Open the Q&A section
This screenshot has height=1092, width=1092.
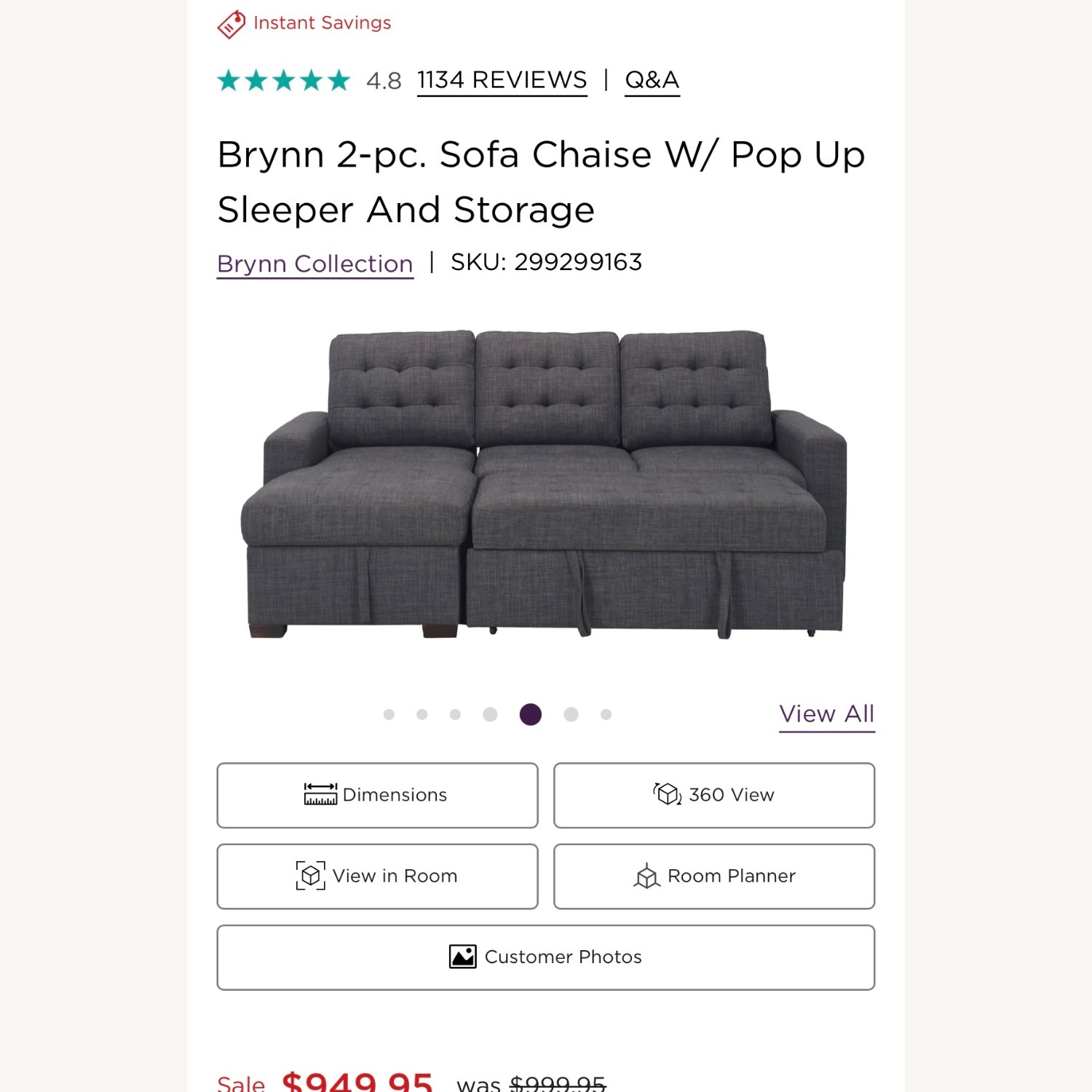652,80
